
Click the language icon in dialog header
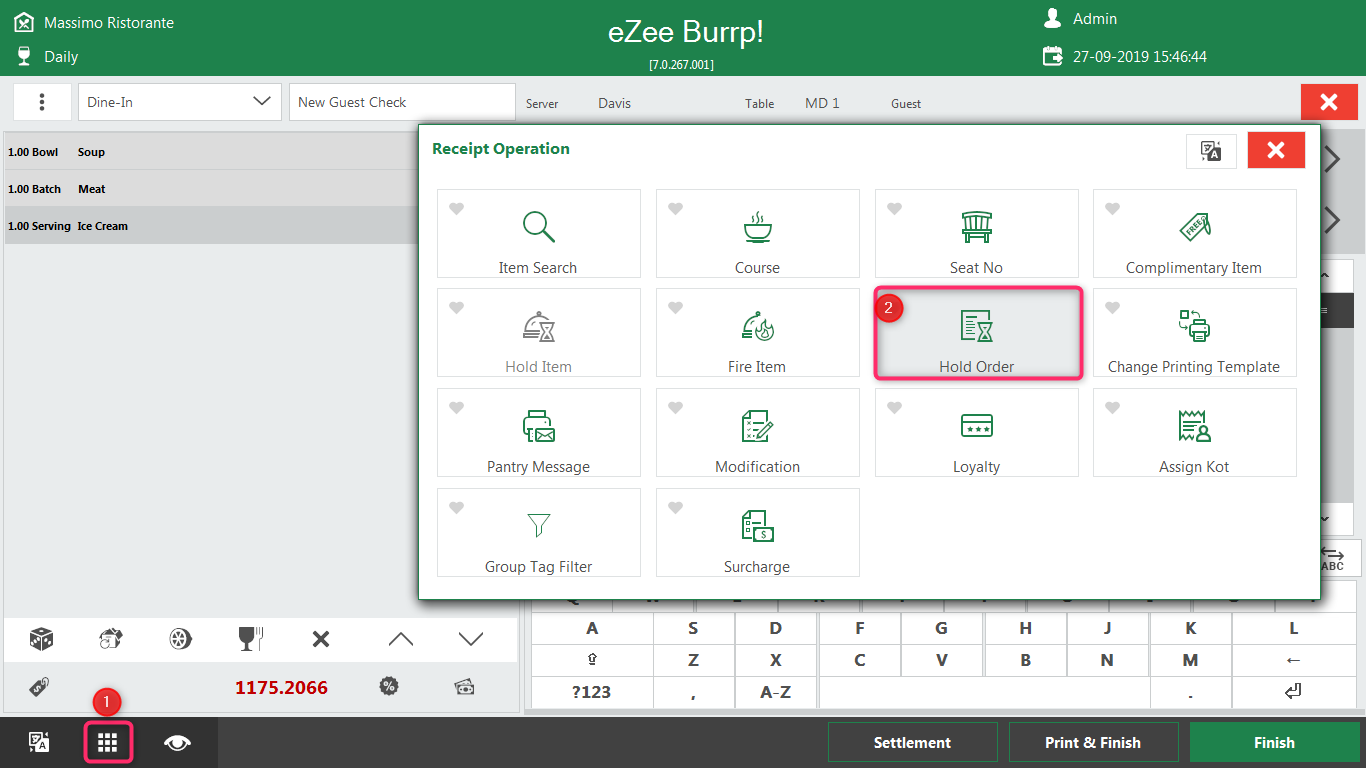pos(1211,151)
